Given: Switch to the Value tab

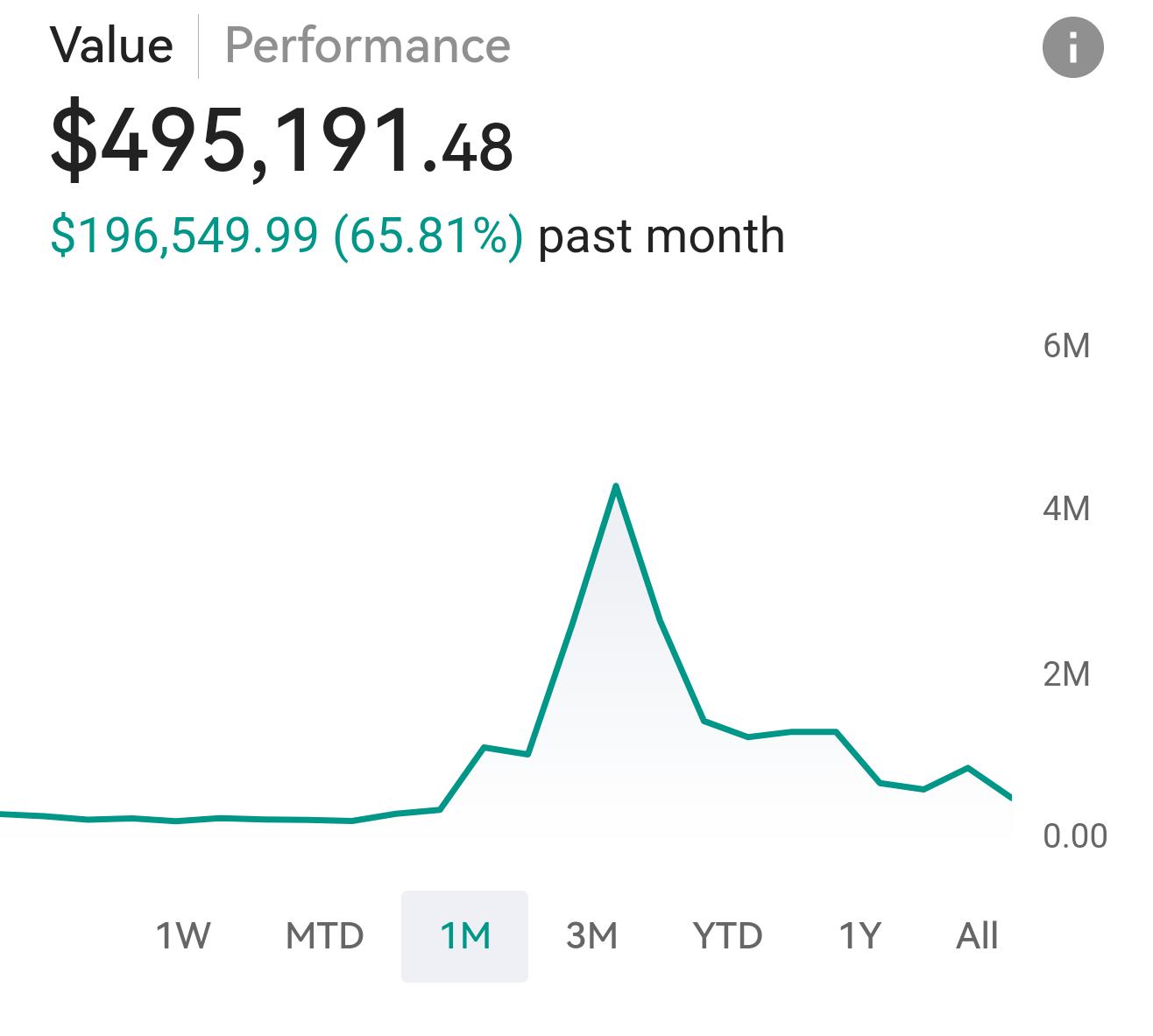Looking at the screenshot, I should tap(111, 46).
